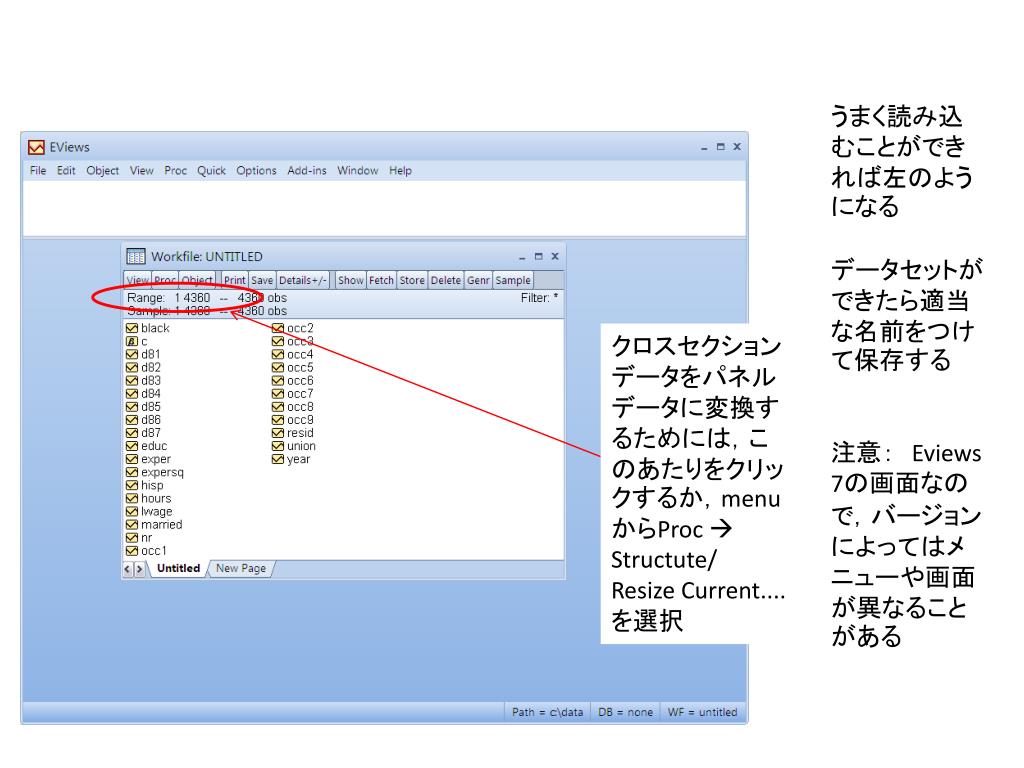Select the occ1 series icon
The height and width of the screenshot is (768, 1024).
click(132, 551)
